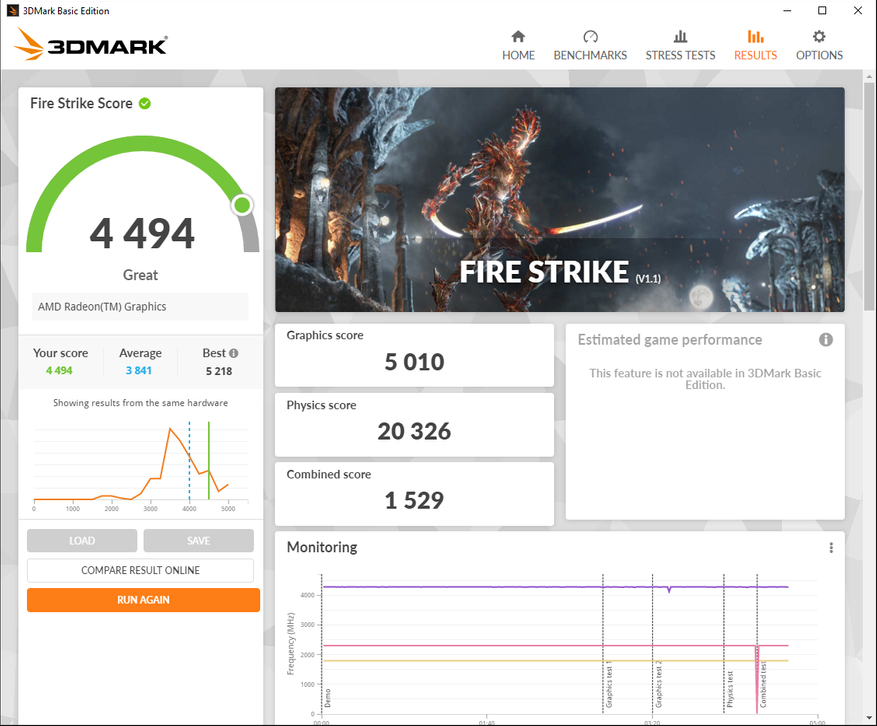
Task: Click the Combined test marker label
Action: pyautogui.click(x=763, y=685)
